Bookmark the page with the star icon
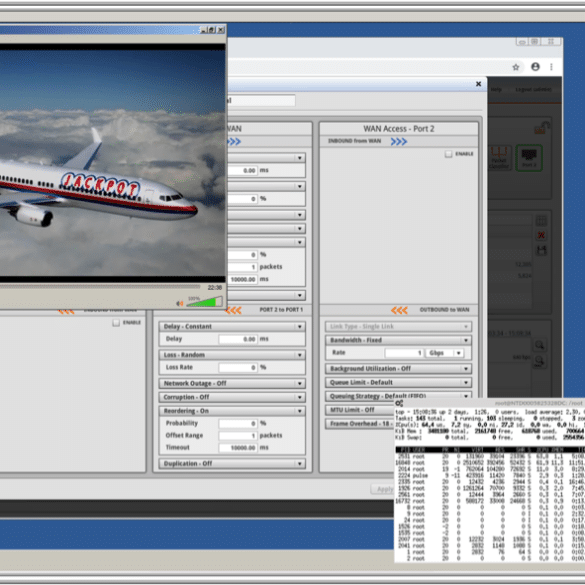 (516, 67)
